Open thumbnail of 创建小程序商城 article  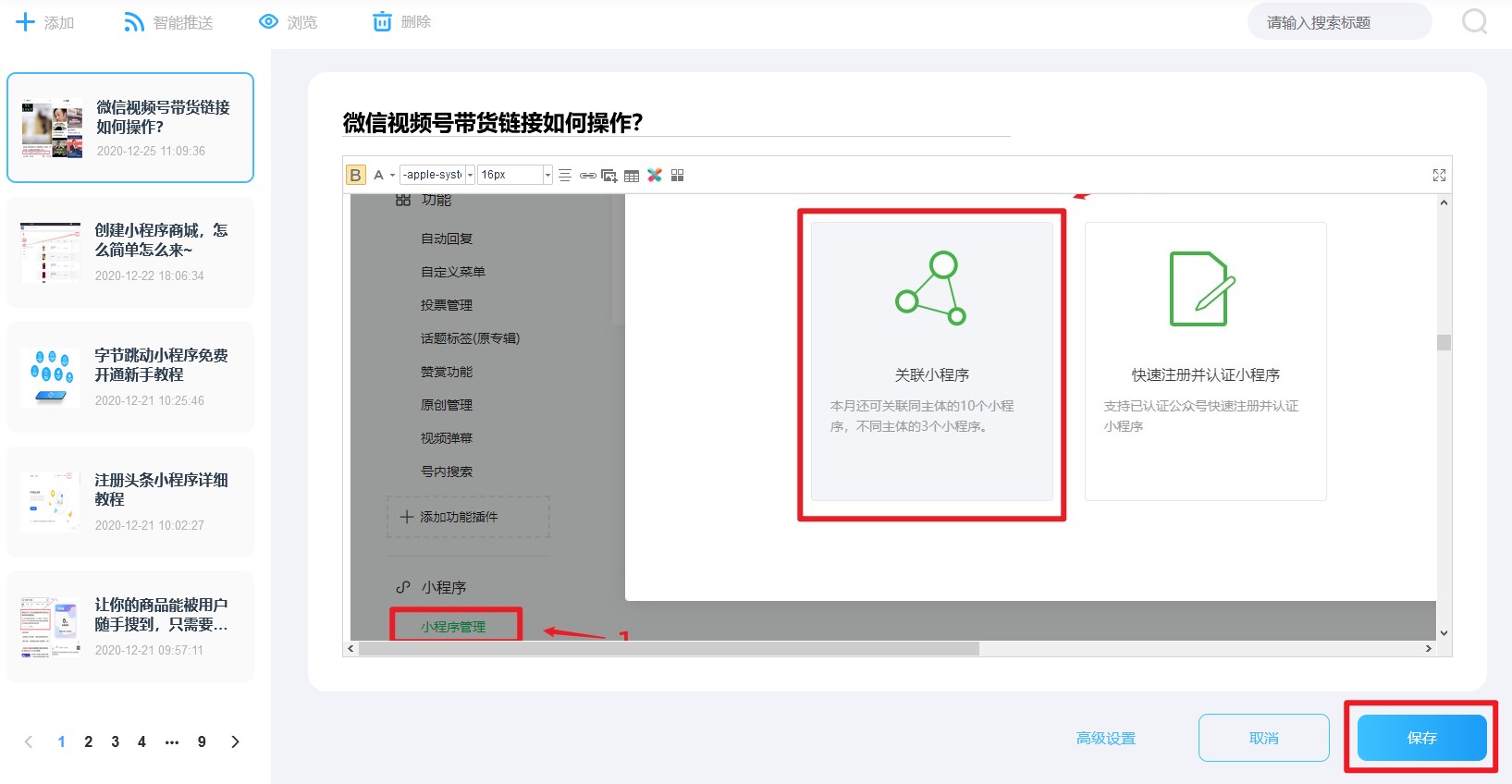[x=51, y=251]
